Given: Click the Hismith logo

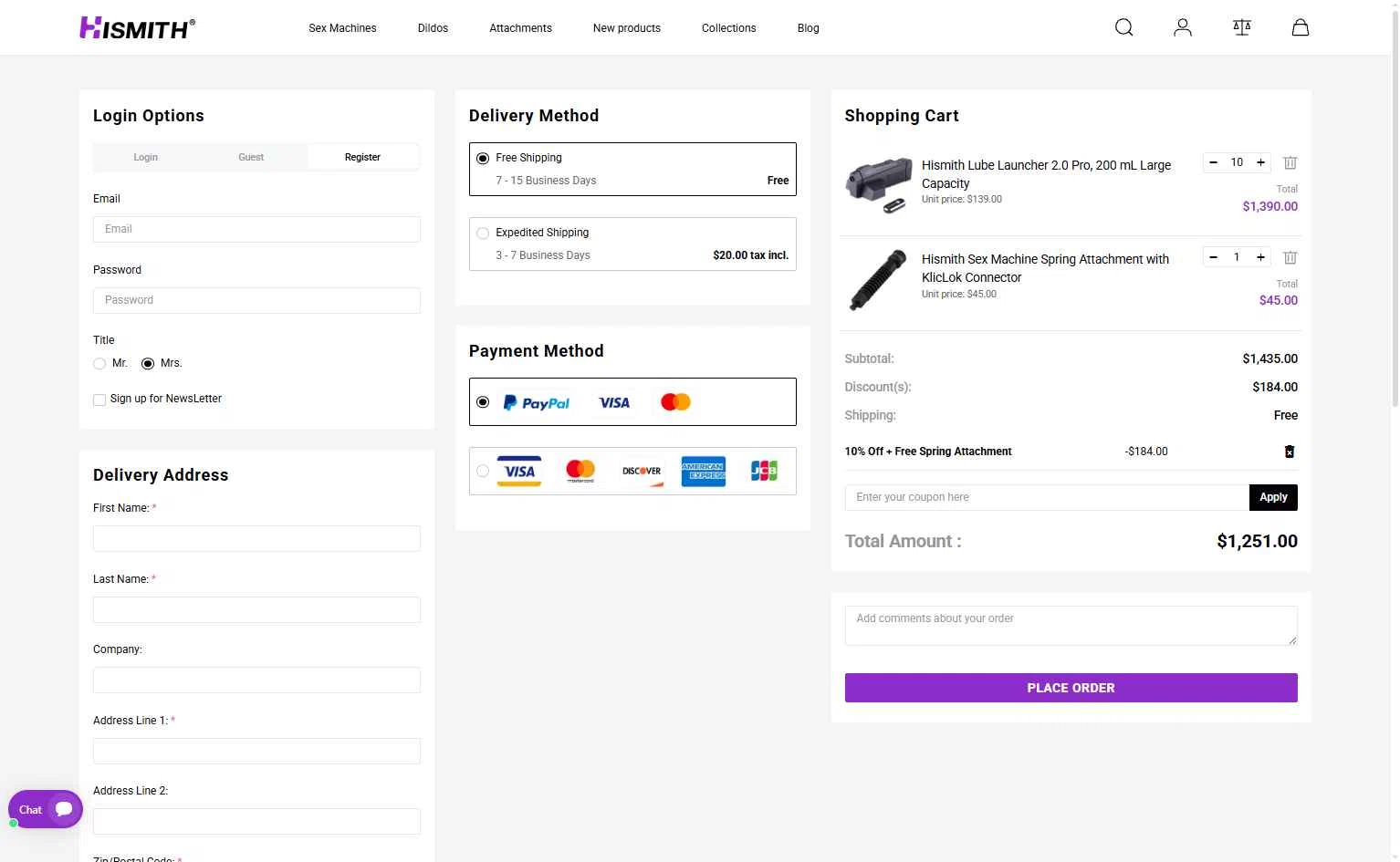Looking at the screenshot, I should (x=137, y=28).
